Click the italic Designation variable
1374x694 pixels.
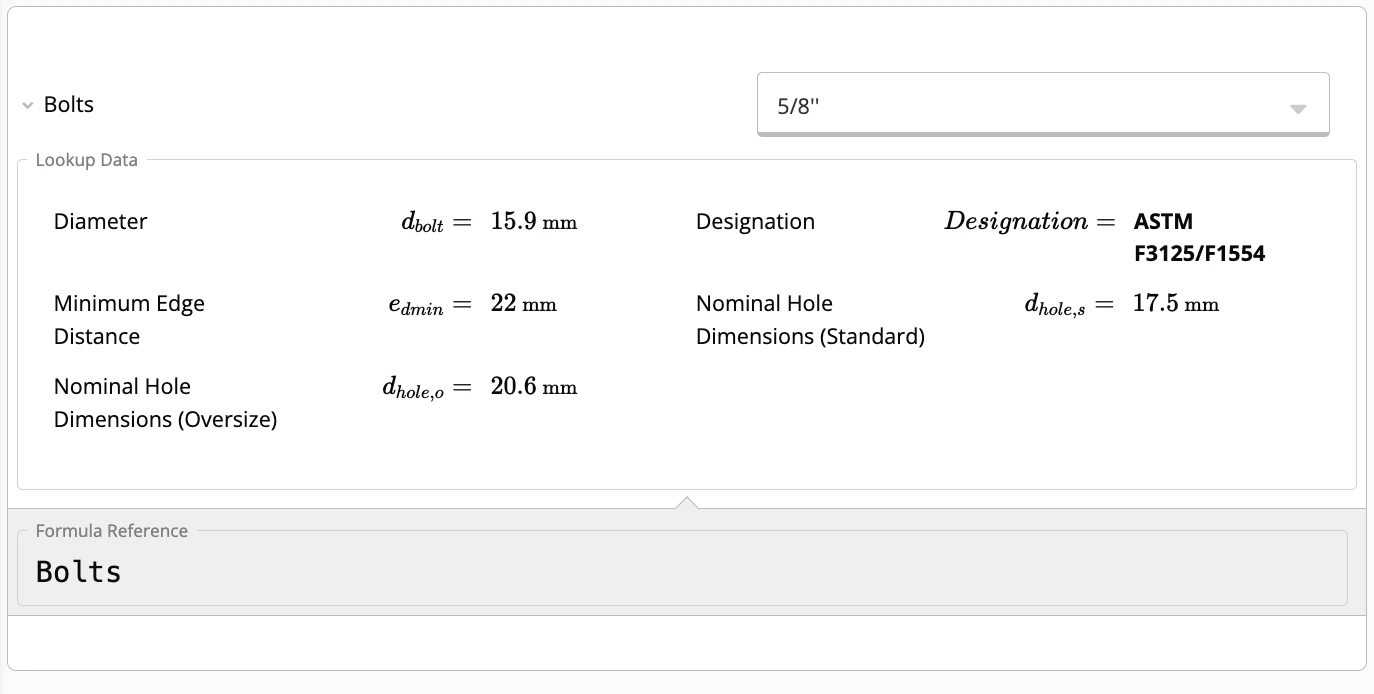click(1016, 222)
